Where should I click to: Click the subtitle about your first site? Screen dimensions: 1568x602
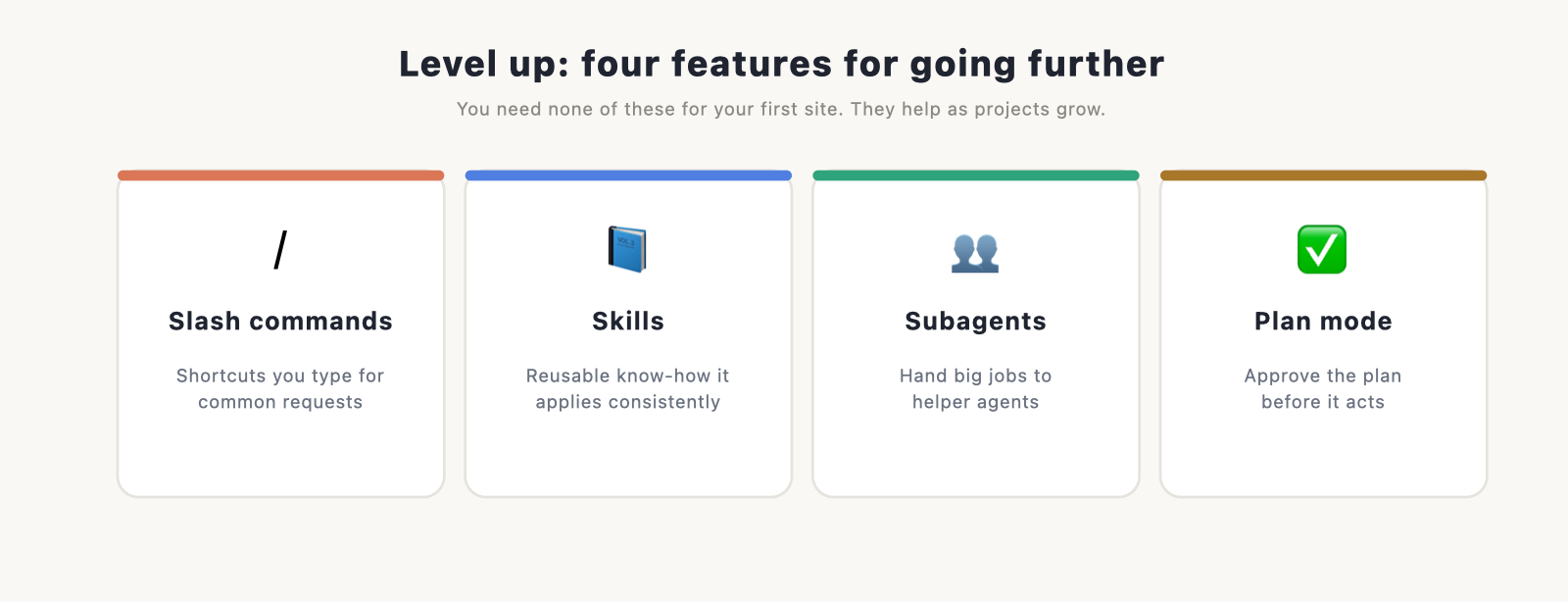tap(781, 109)
